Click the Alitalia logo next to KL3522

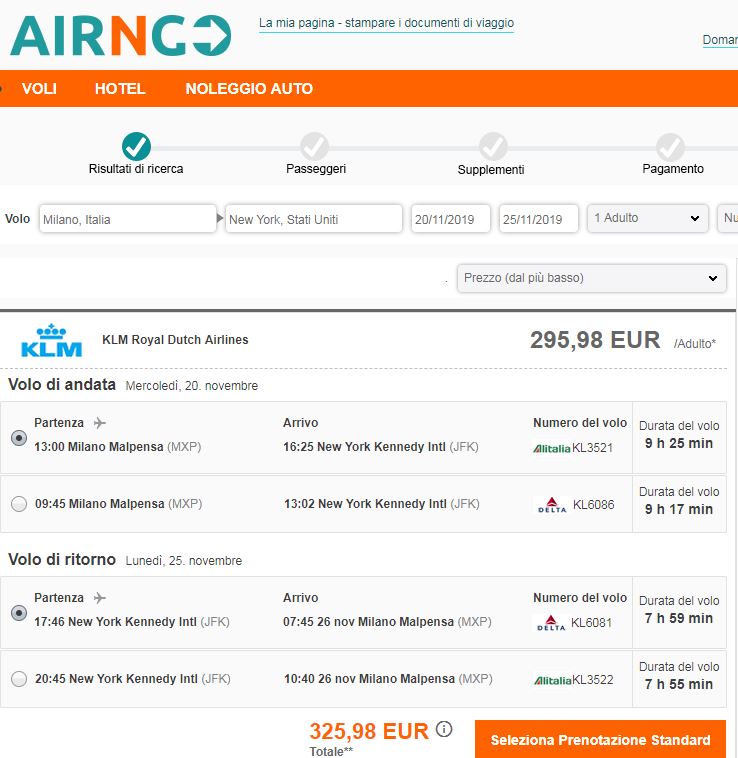[x=553, y=681]
